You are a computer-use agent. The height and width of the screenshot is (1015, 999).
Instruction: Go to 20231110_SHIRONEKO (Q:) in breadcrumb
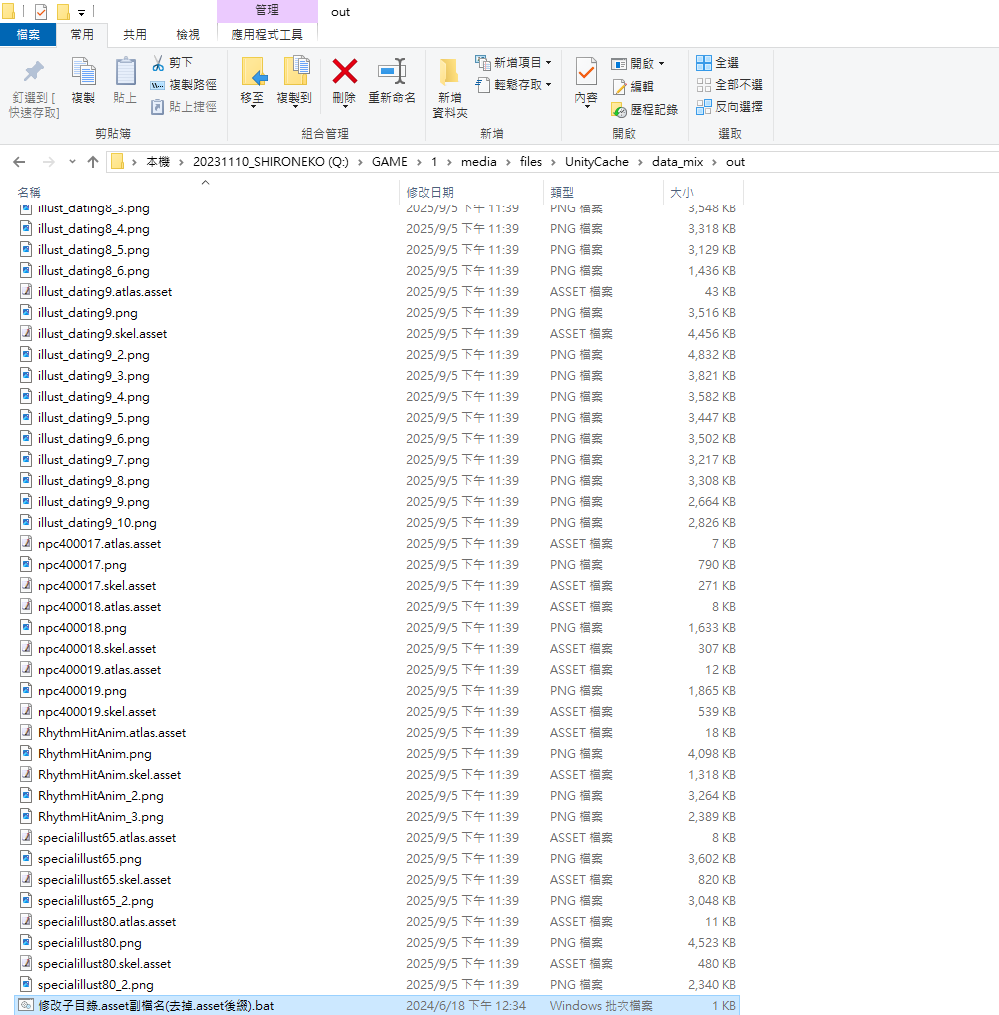(x=270, y=162)
